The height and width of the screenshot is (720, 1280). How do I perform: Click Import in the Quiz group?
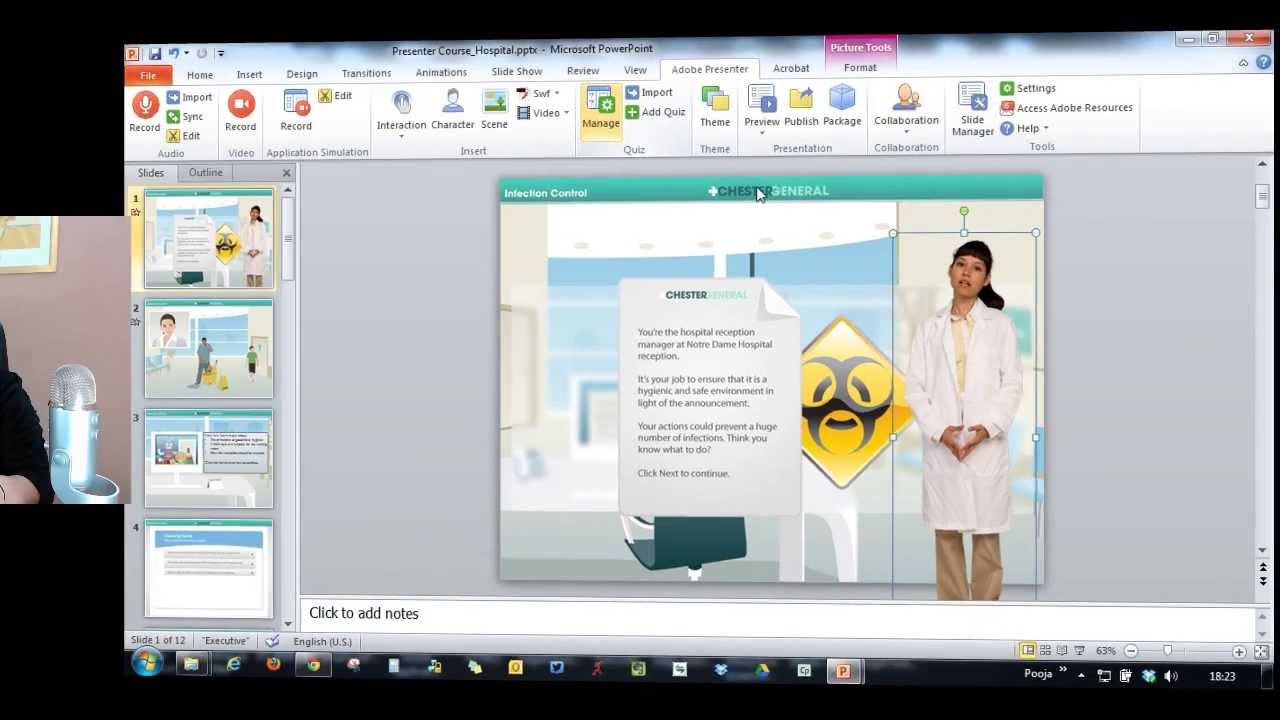point(649,92)
